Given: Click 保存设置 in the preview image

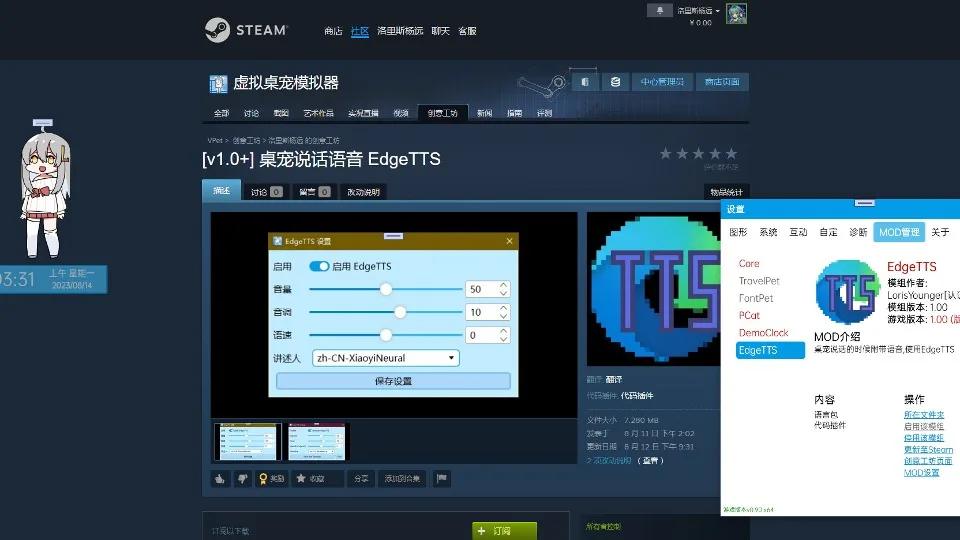Looking at the screenshot, I should 393,381.
